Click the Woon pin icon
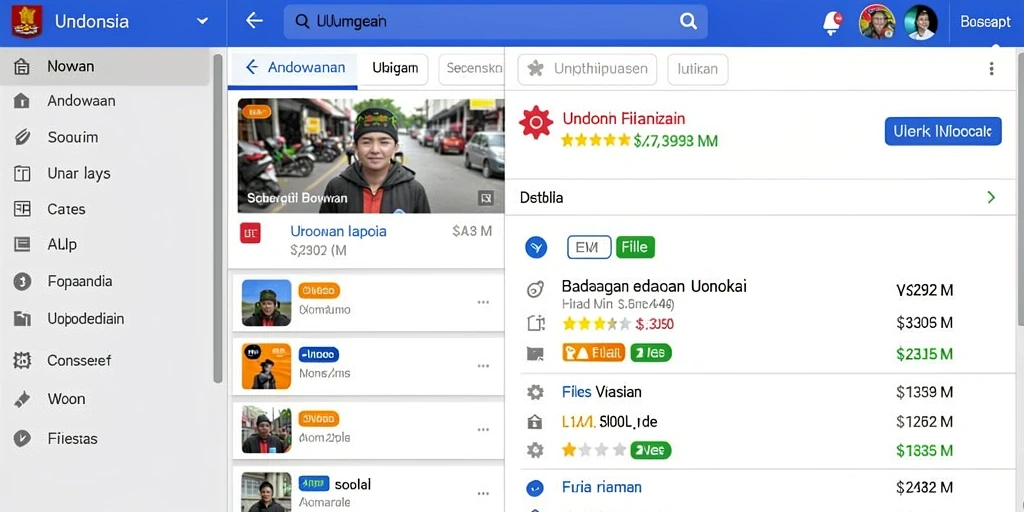This screenshot has width=1024, height=512. pos(22,399)
